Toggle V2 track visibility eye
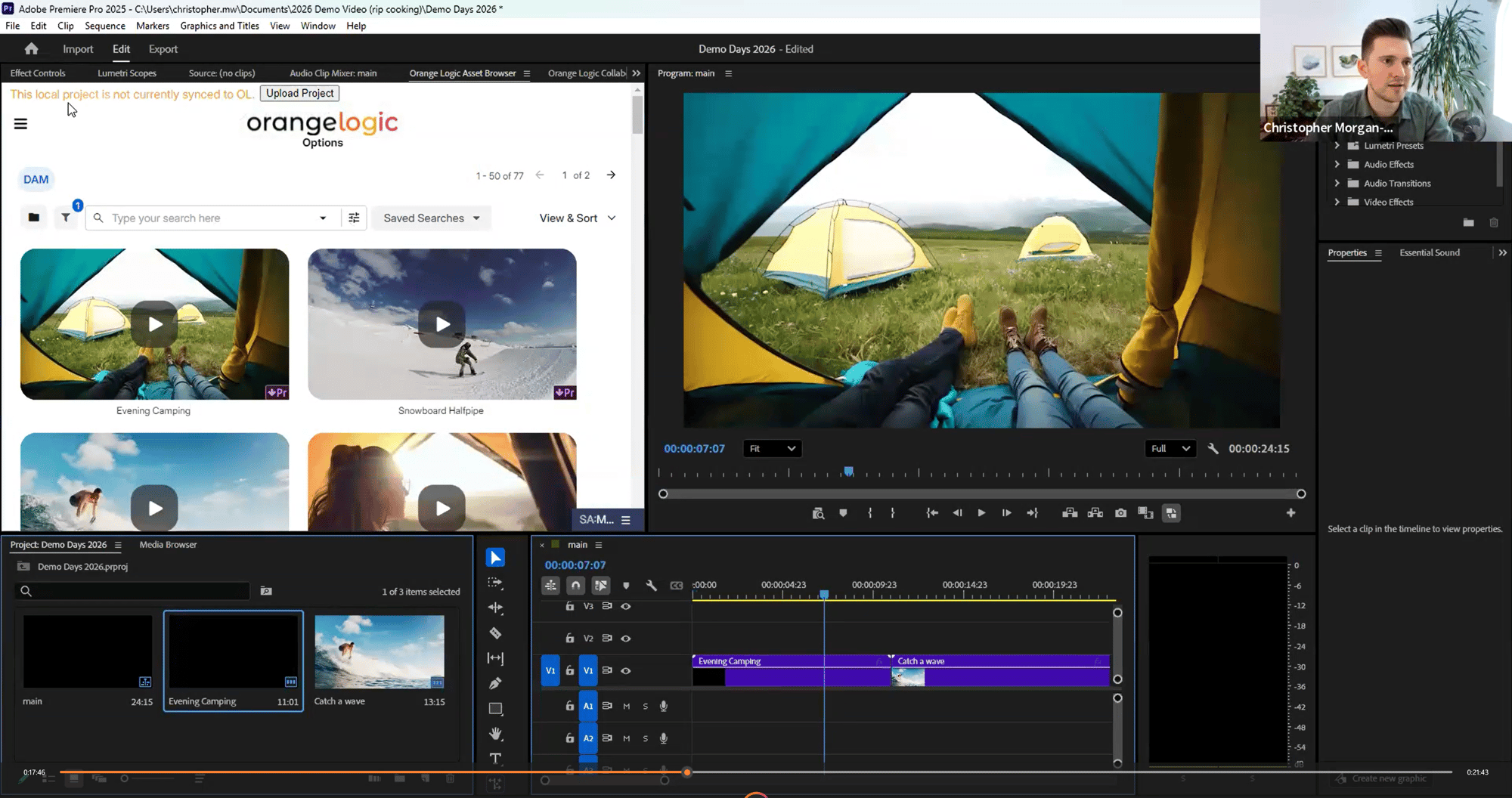The width and height of the screenshot is (1512, 798). [626, 639]
